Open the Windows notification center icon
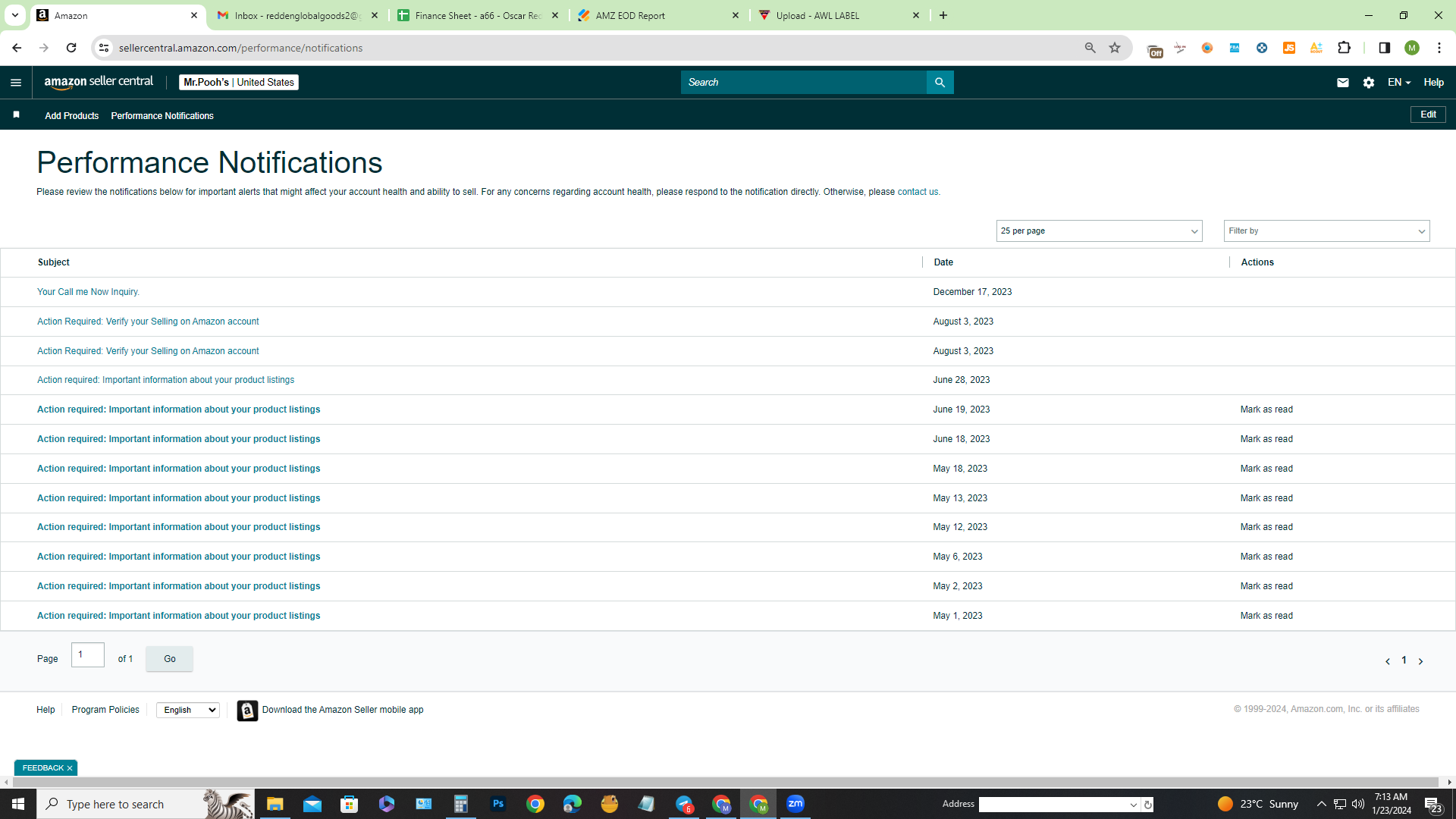 point(1432,804)
